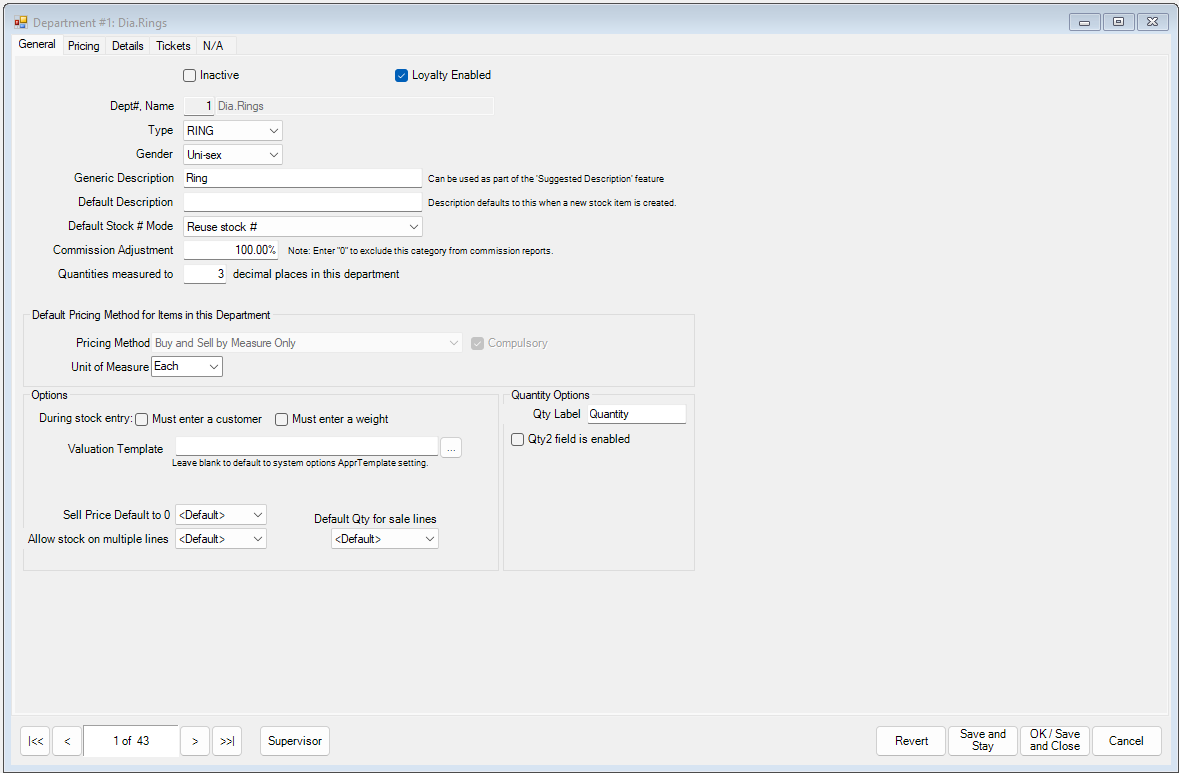Disable Loyalty Enabled
1179x773 pixels.
(x=401, y=75)
